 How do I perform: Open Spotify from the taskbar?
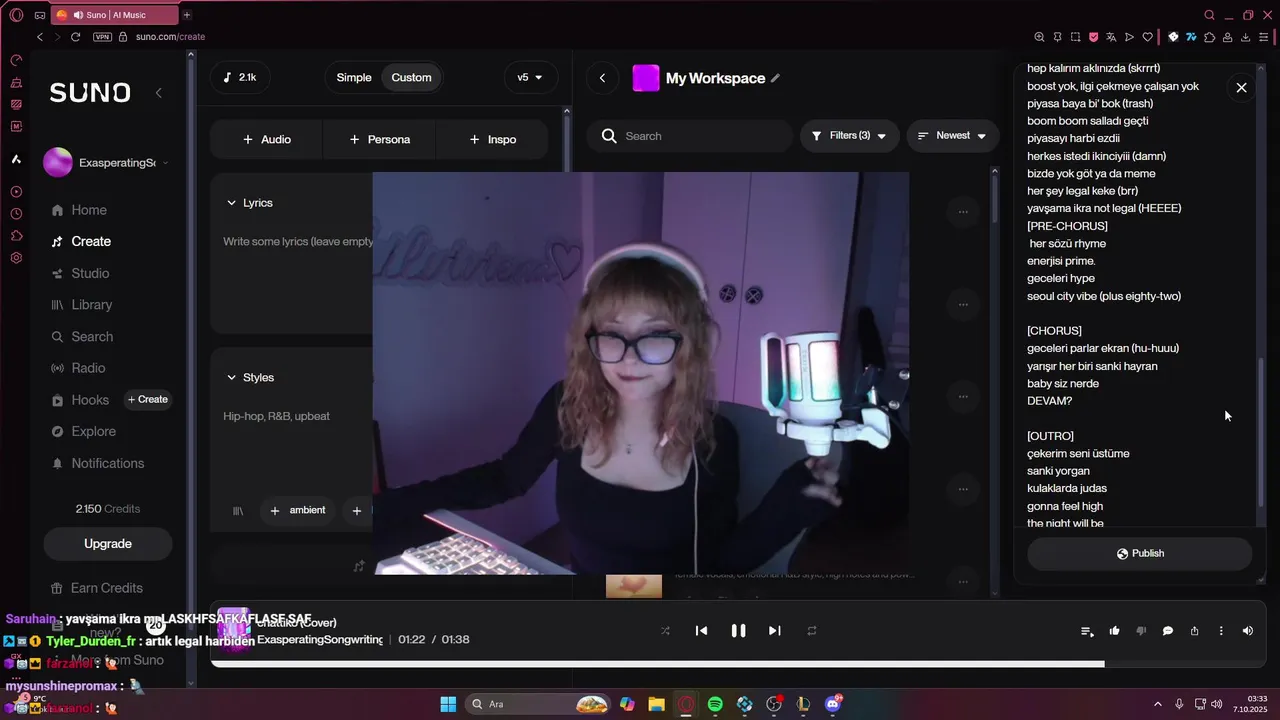pyautogui.click(x=715, y=704)
